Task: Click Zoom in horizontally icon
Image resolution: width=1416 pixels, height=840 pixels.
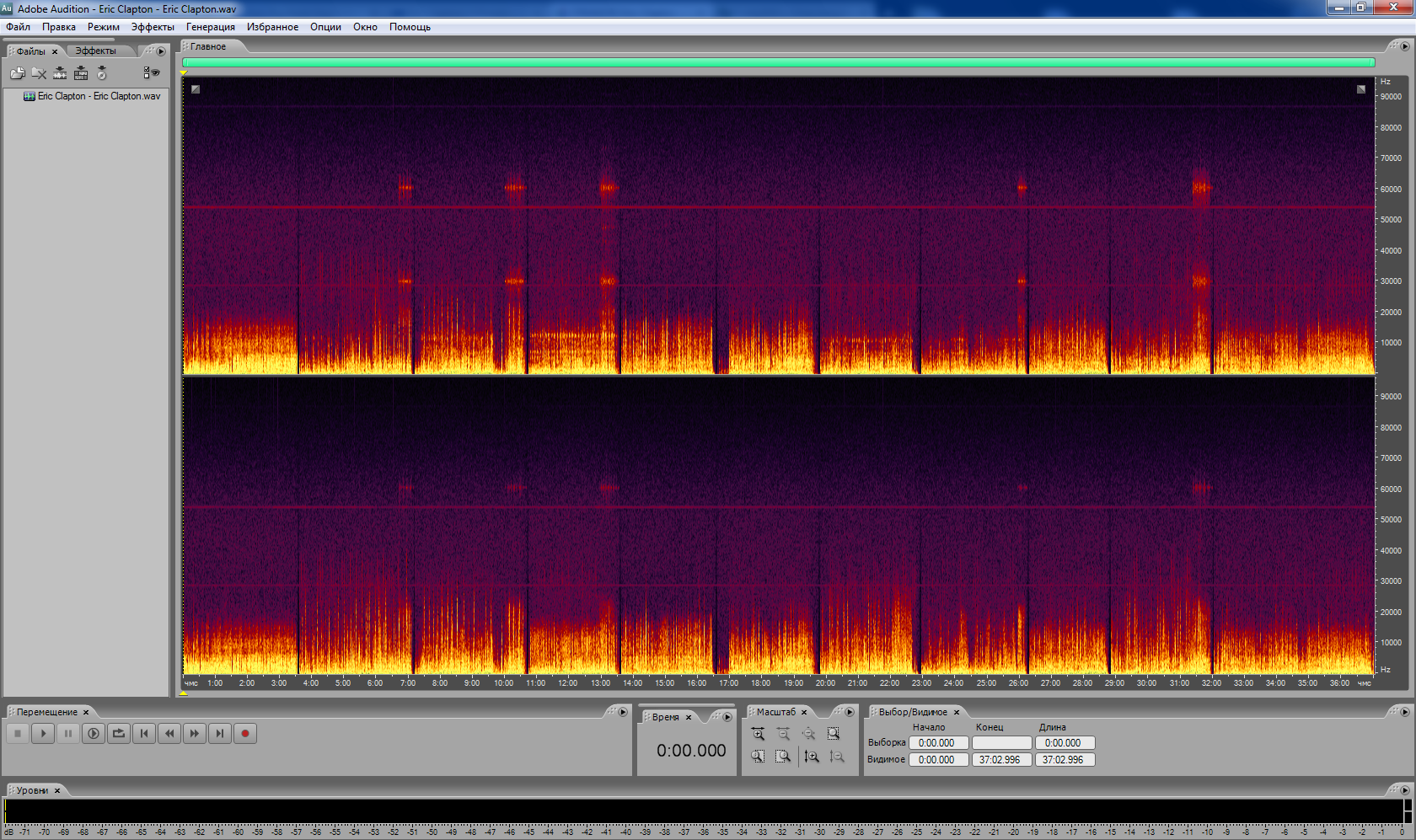Action: point(758,734)
